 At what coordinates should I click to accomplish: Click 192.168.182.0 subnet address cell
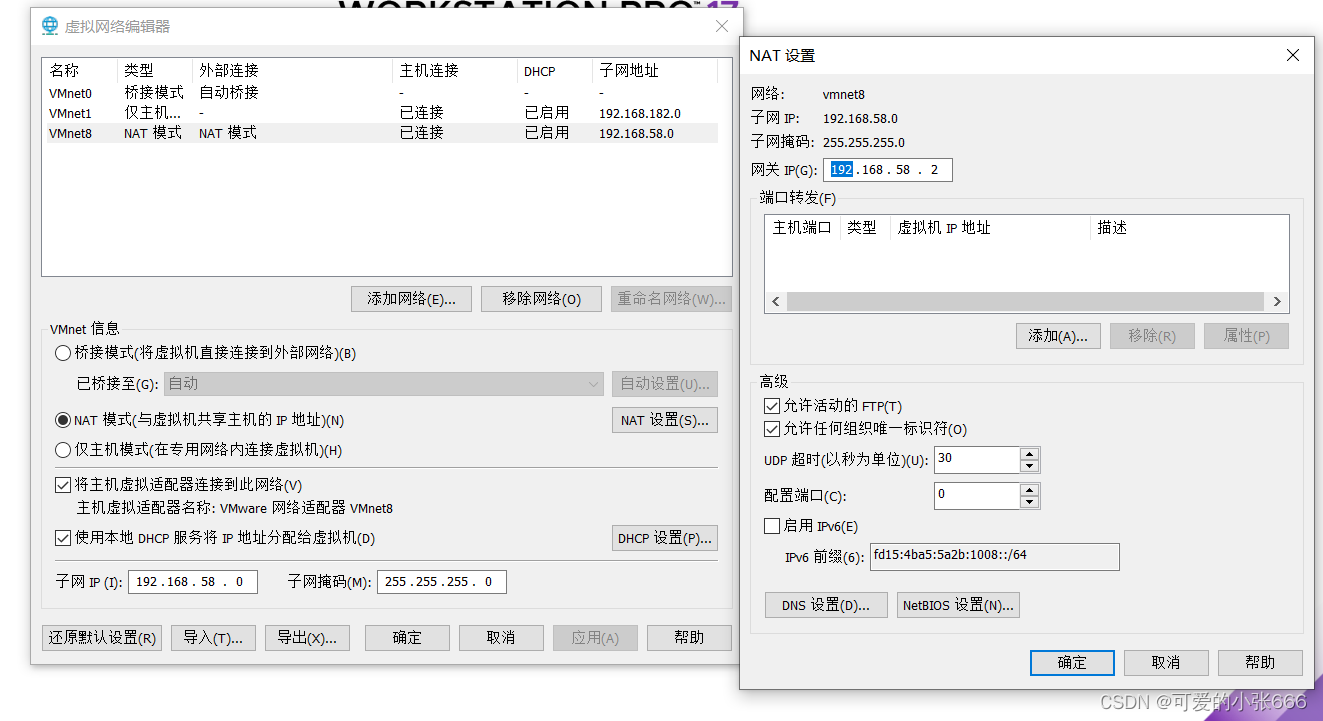(640, 114)
